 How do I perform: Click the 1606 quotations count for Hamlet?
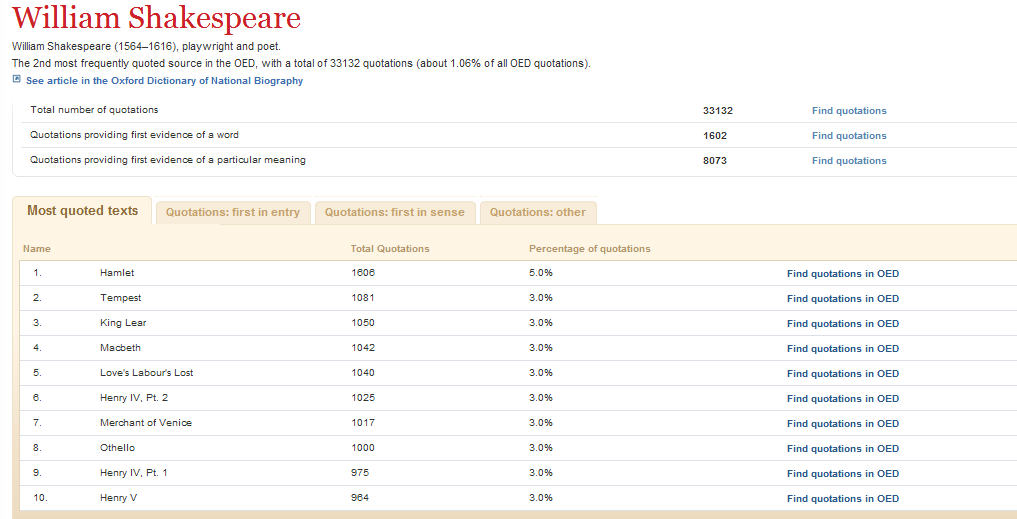363,272
